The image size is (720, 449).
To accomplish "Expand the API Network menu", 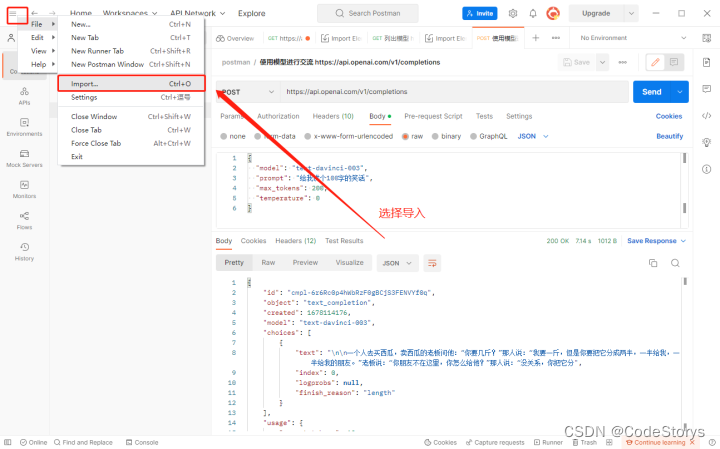I will click(197, 13).
